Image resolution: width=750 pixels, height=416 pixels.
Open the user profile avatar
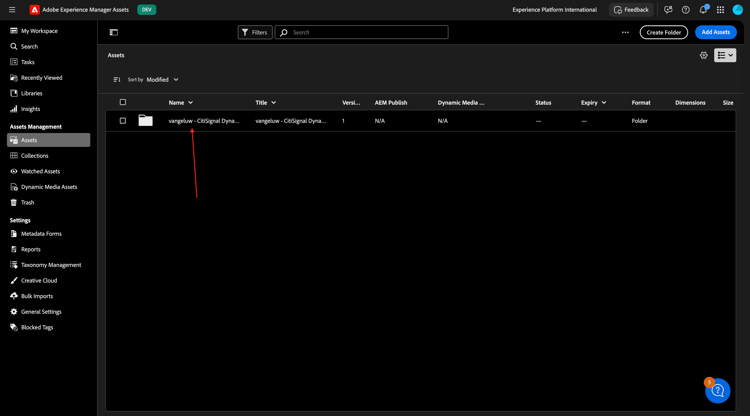[738, 10]
